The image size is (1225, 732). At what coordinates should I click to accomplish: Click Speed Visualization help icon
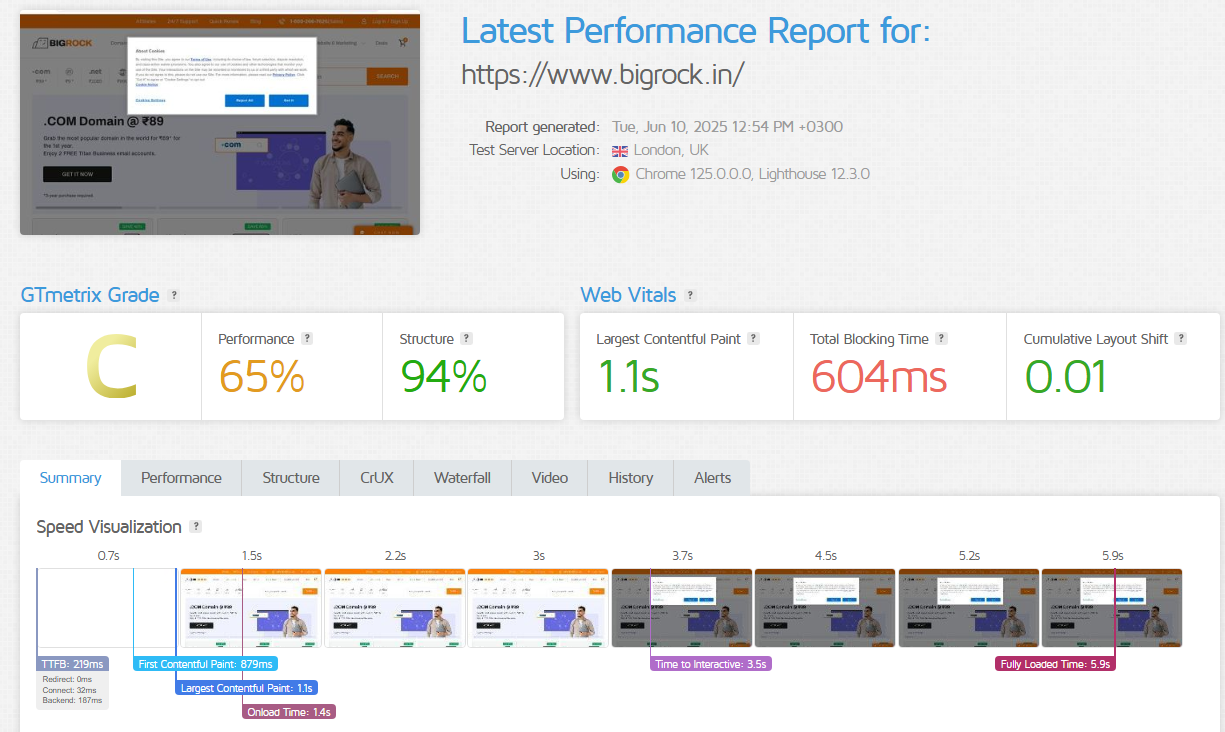(196, 526)
